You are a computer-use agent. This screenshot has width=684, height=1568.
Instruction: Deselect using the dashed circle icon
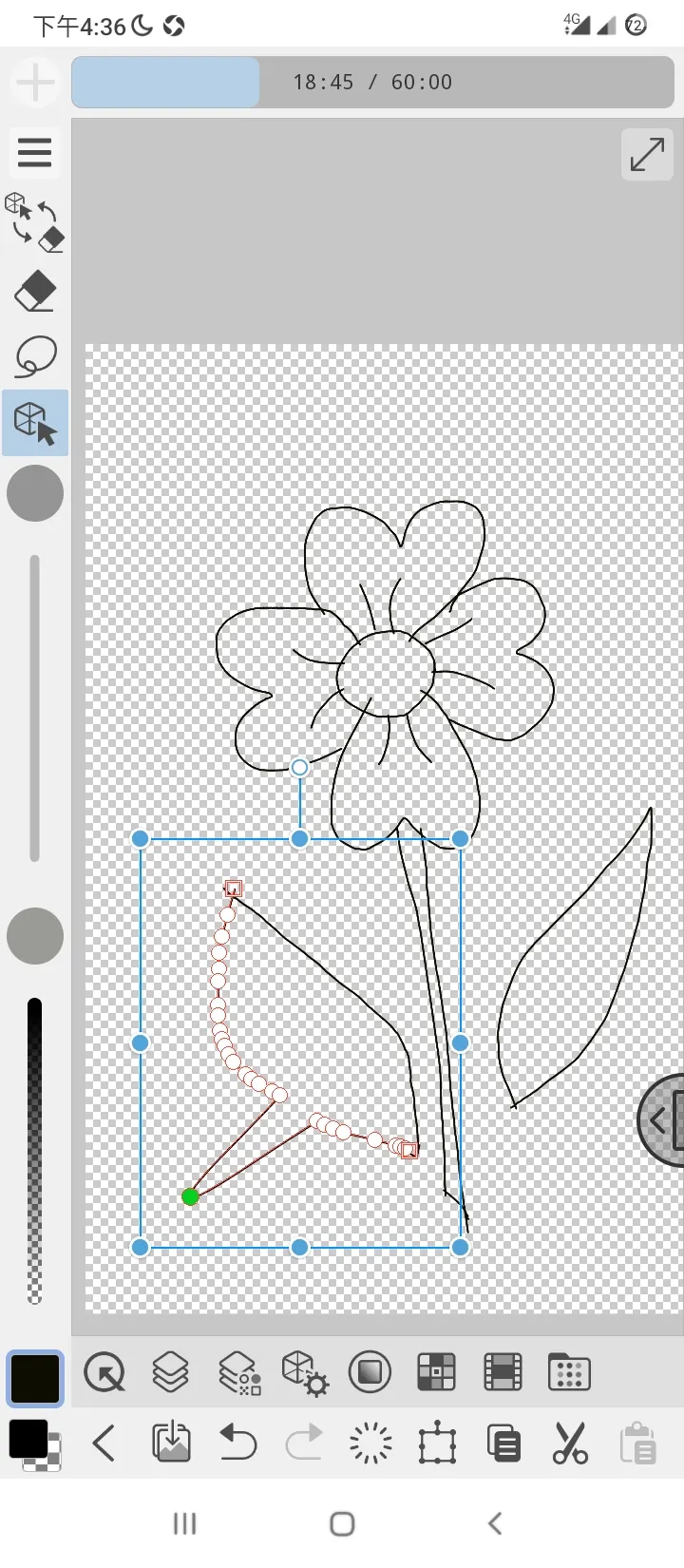370,1444
